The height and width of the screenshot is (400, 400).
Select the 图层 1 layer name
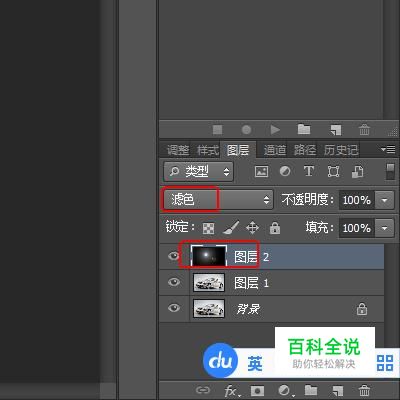pyautogui.click(x=251, y=283)
